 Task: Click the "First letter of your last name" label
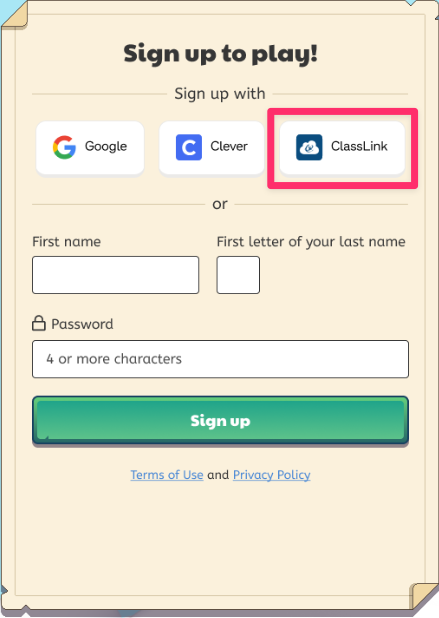point(311,242)
